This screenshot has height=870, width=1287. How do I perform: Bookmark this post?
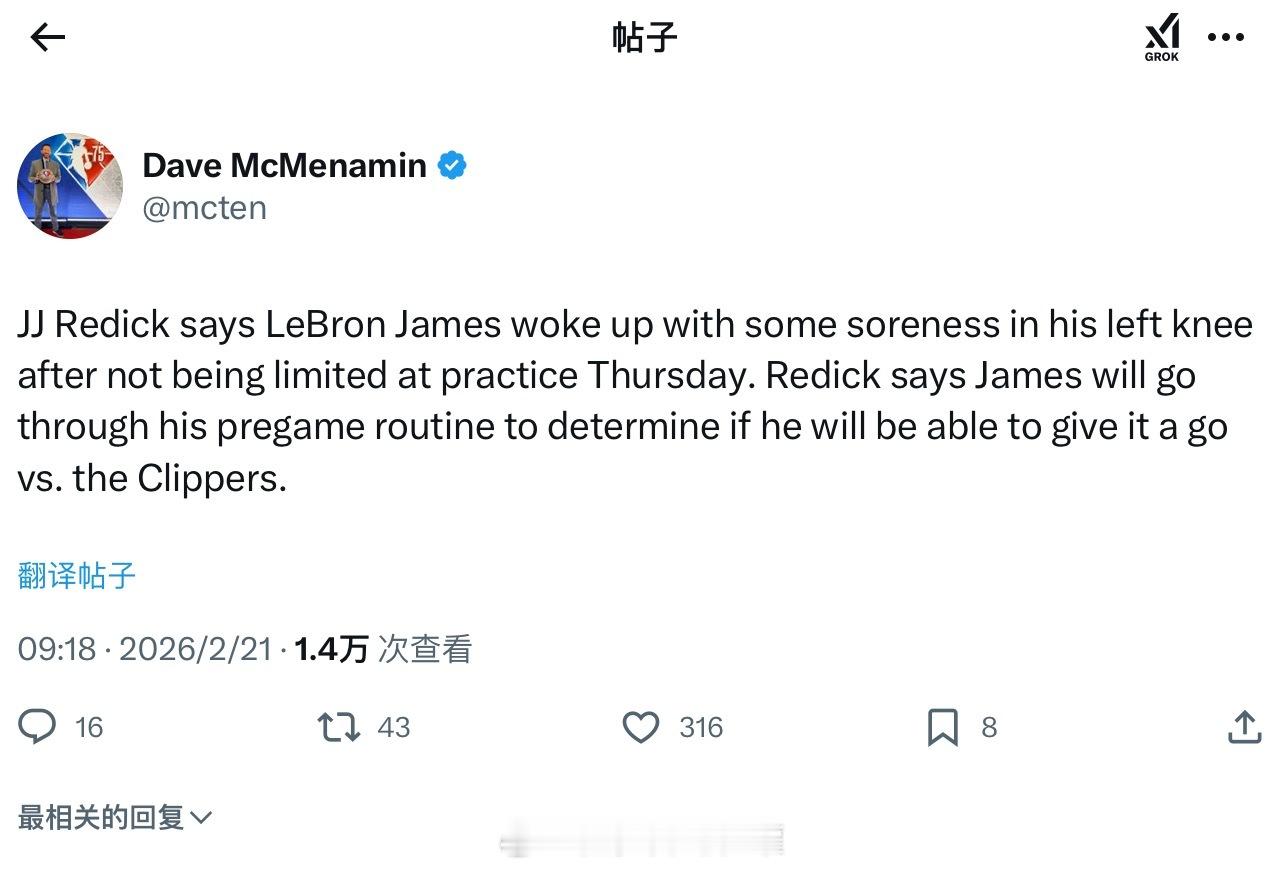943,727
